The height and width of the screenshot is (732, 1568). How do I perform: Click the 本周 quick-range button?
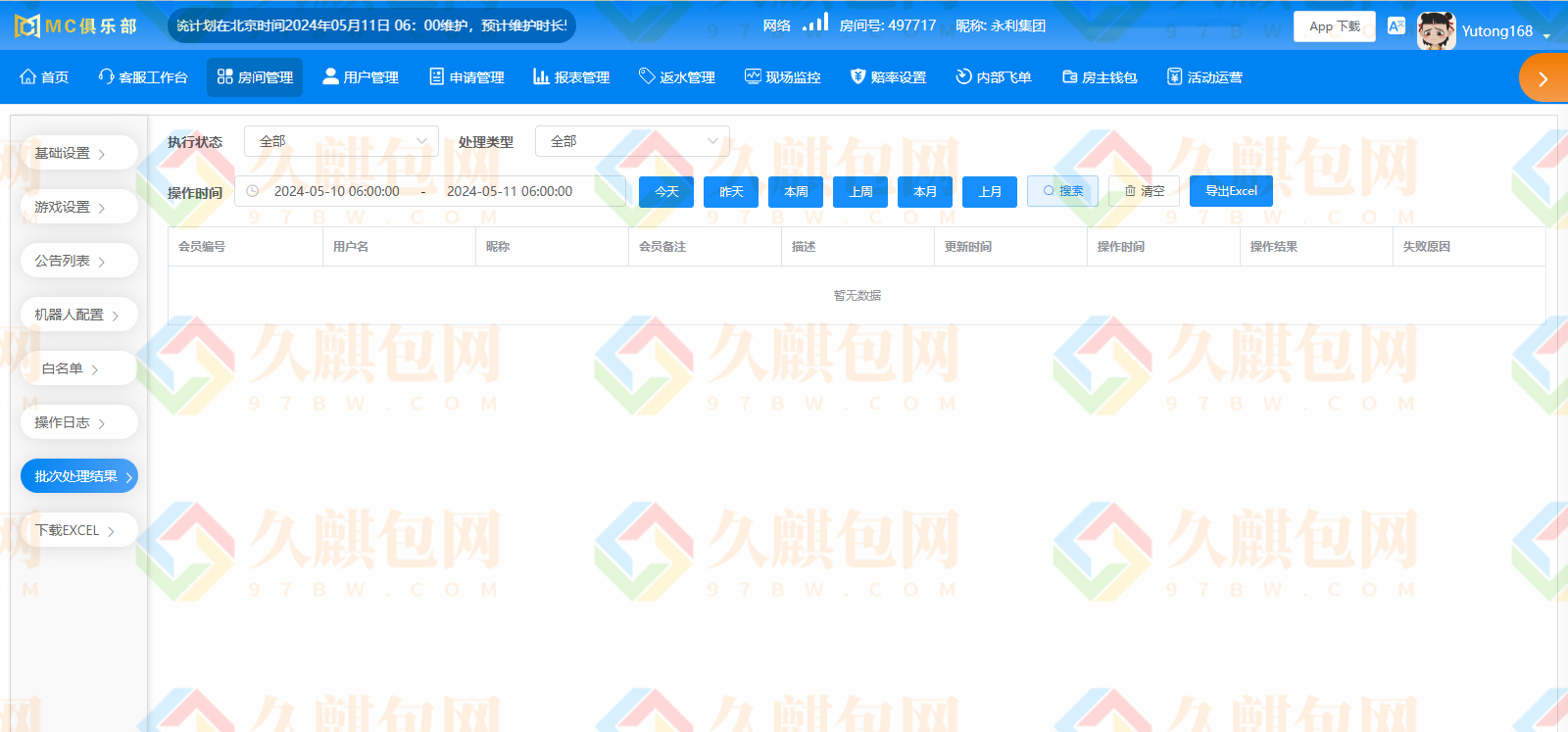click(x=796, y=192)
